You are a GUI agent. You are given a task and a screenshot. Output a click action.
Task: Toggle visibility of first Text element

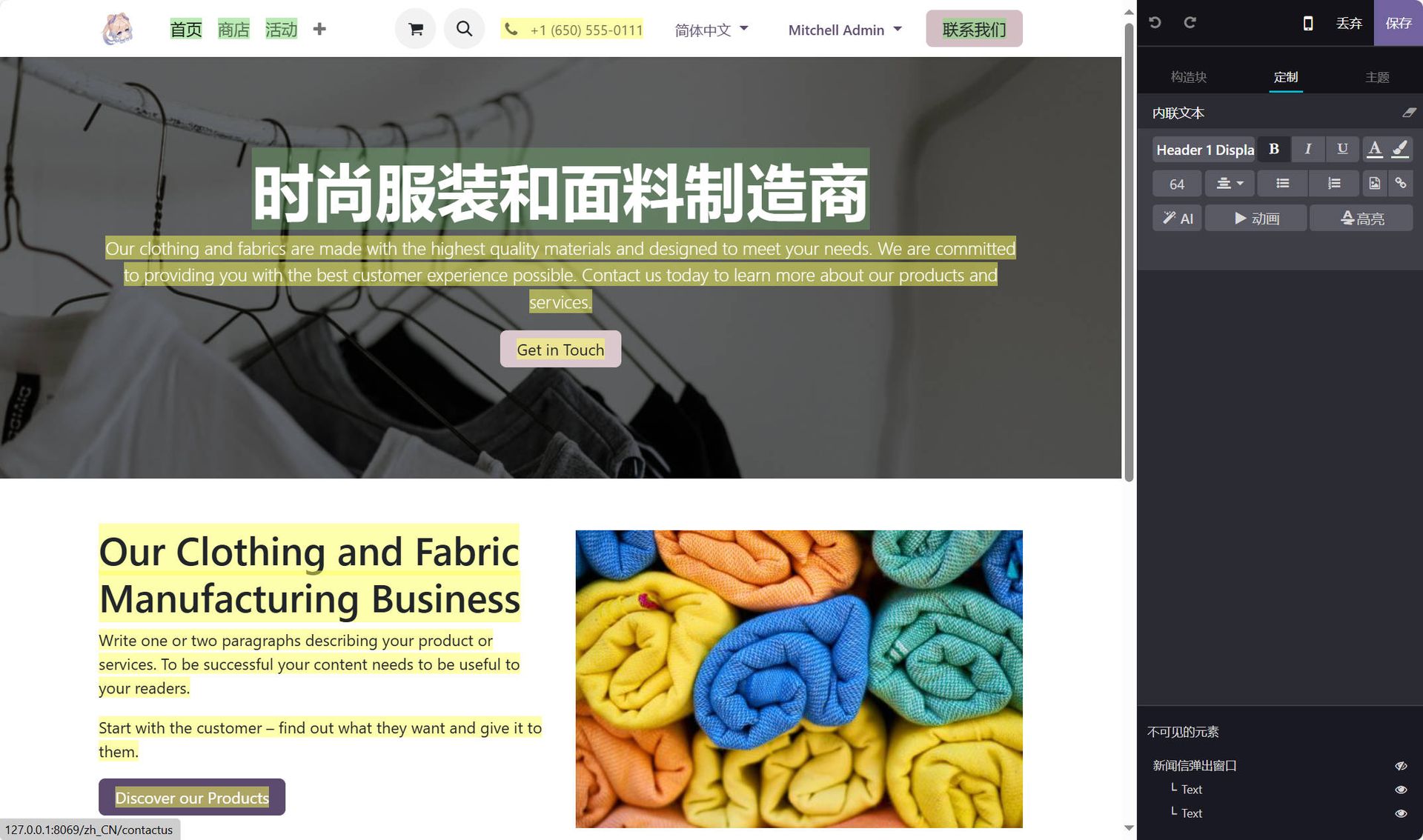(x=1401, y=790)
